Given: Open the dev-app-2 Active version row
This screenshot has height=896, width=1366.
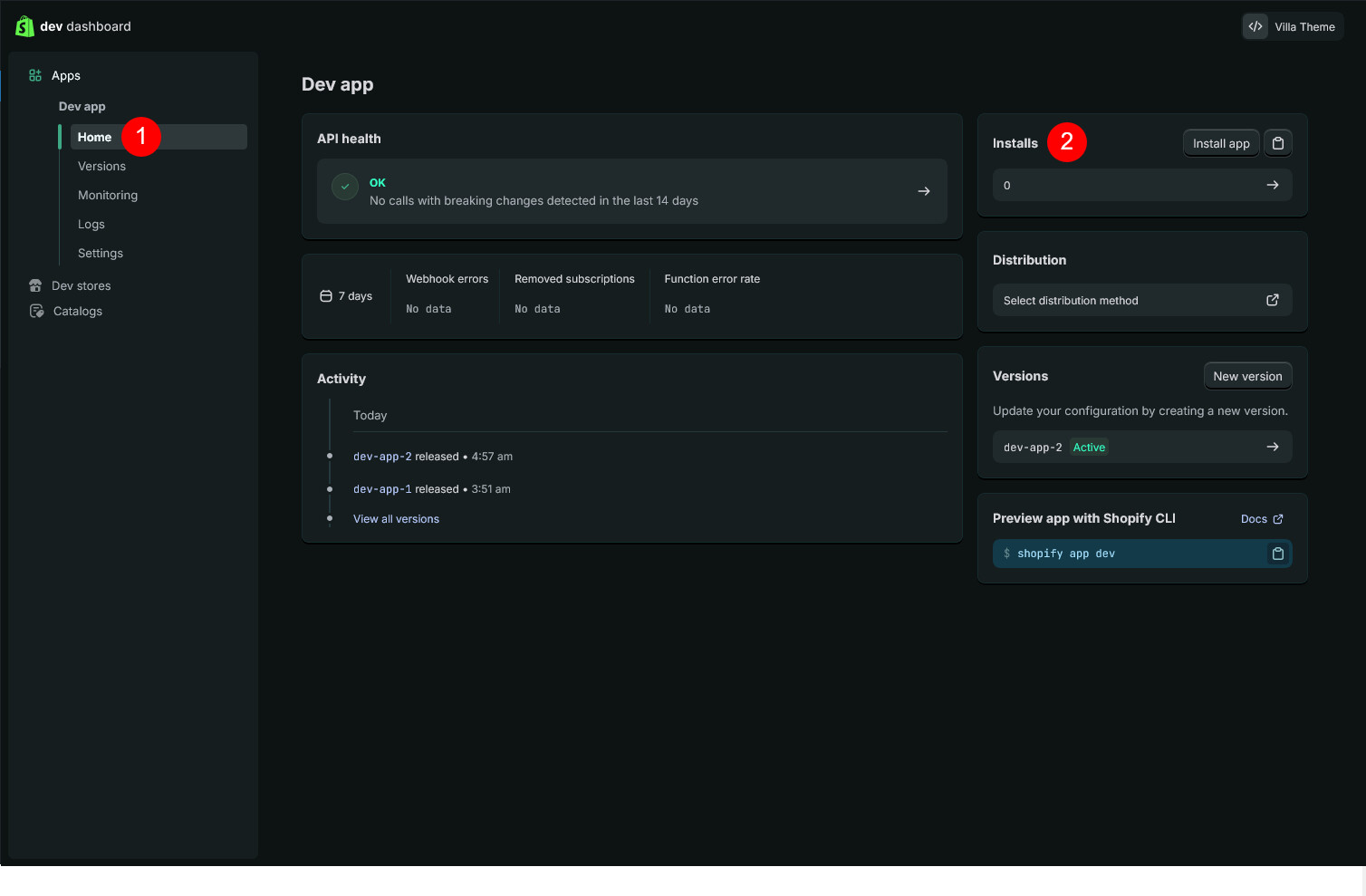Looking at the screenshot, I should click(x=1141, y=448).
